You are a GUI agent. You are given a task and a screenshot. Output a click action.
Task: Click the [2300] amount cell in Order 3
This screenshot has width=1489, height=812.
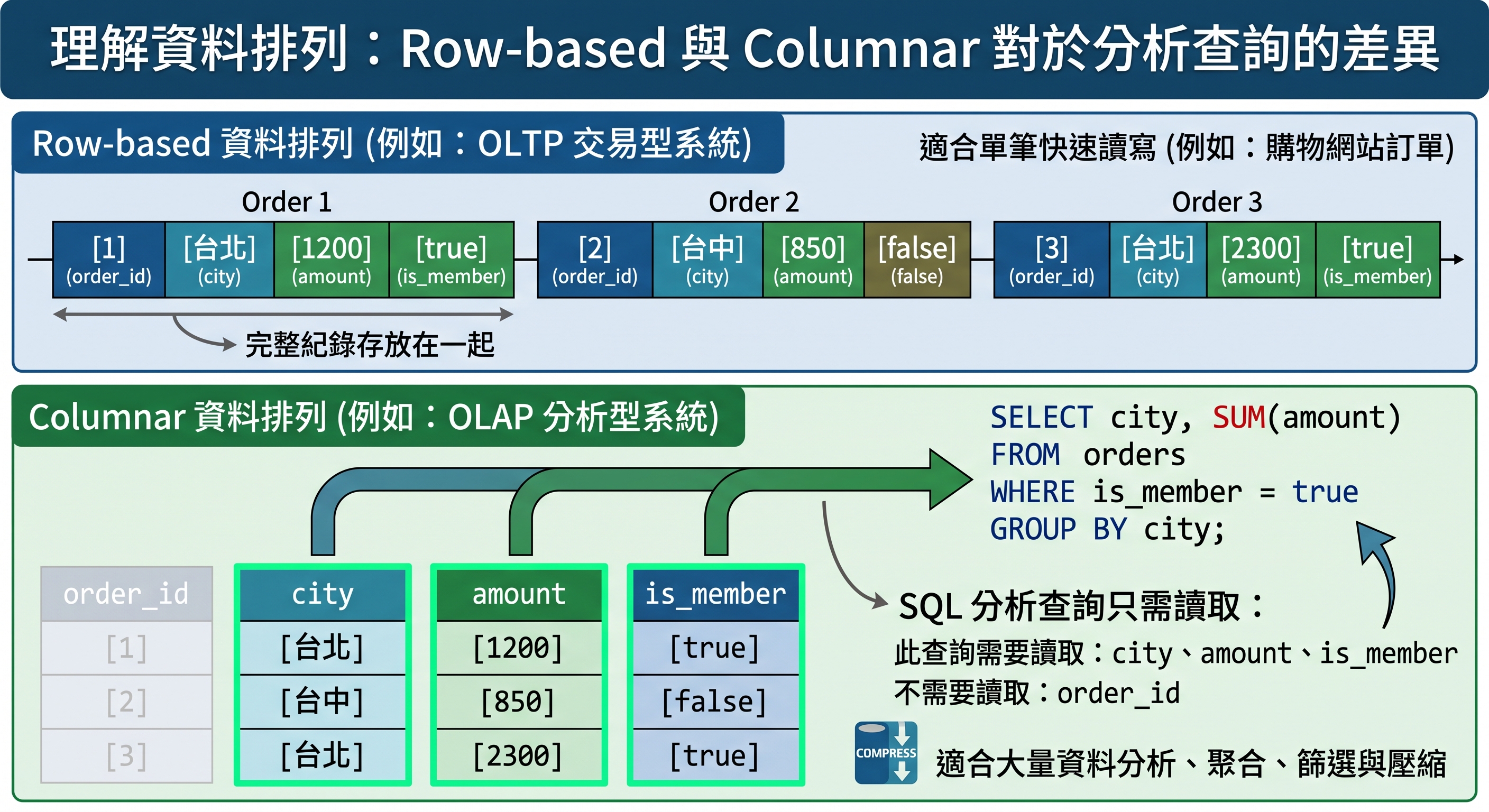pyautogui.click(x=1261, y=260)
